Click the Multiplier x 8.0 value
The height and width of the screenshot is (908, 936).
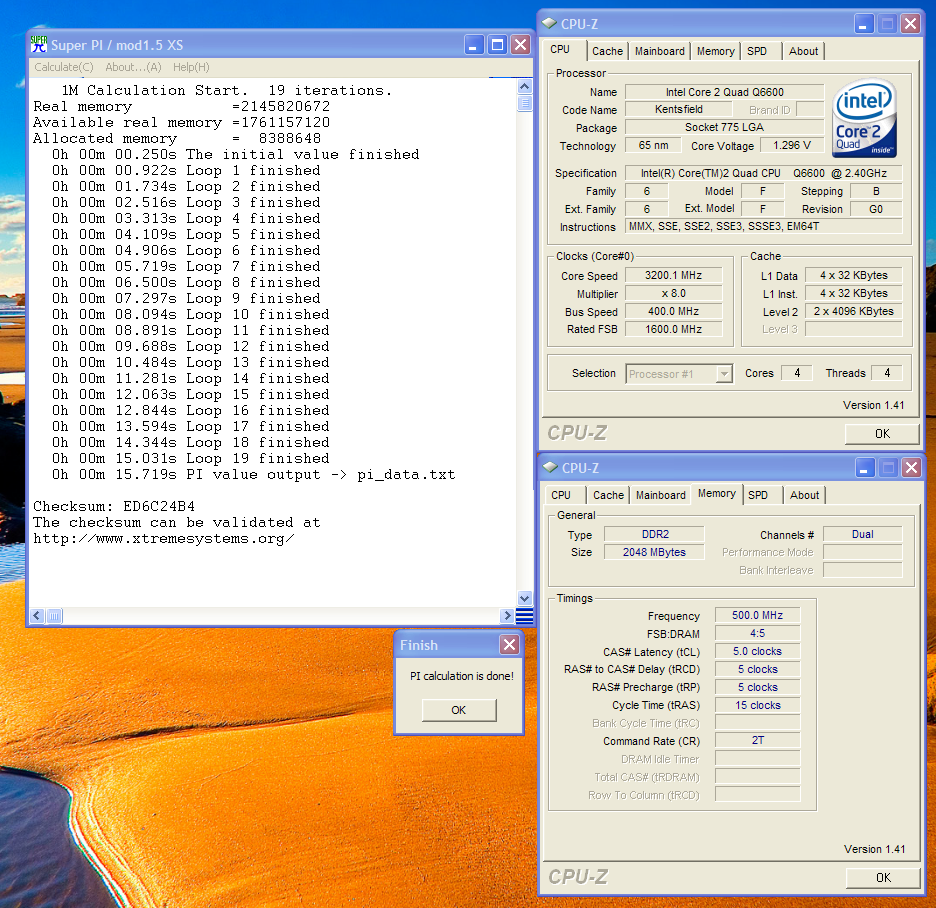pos(673,293)
